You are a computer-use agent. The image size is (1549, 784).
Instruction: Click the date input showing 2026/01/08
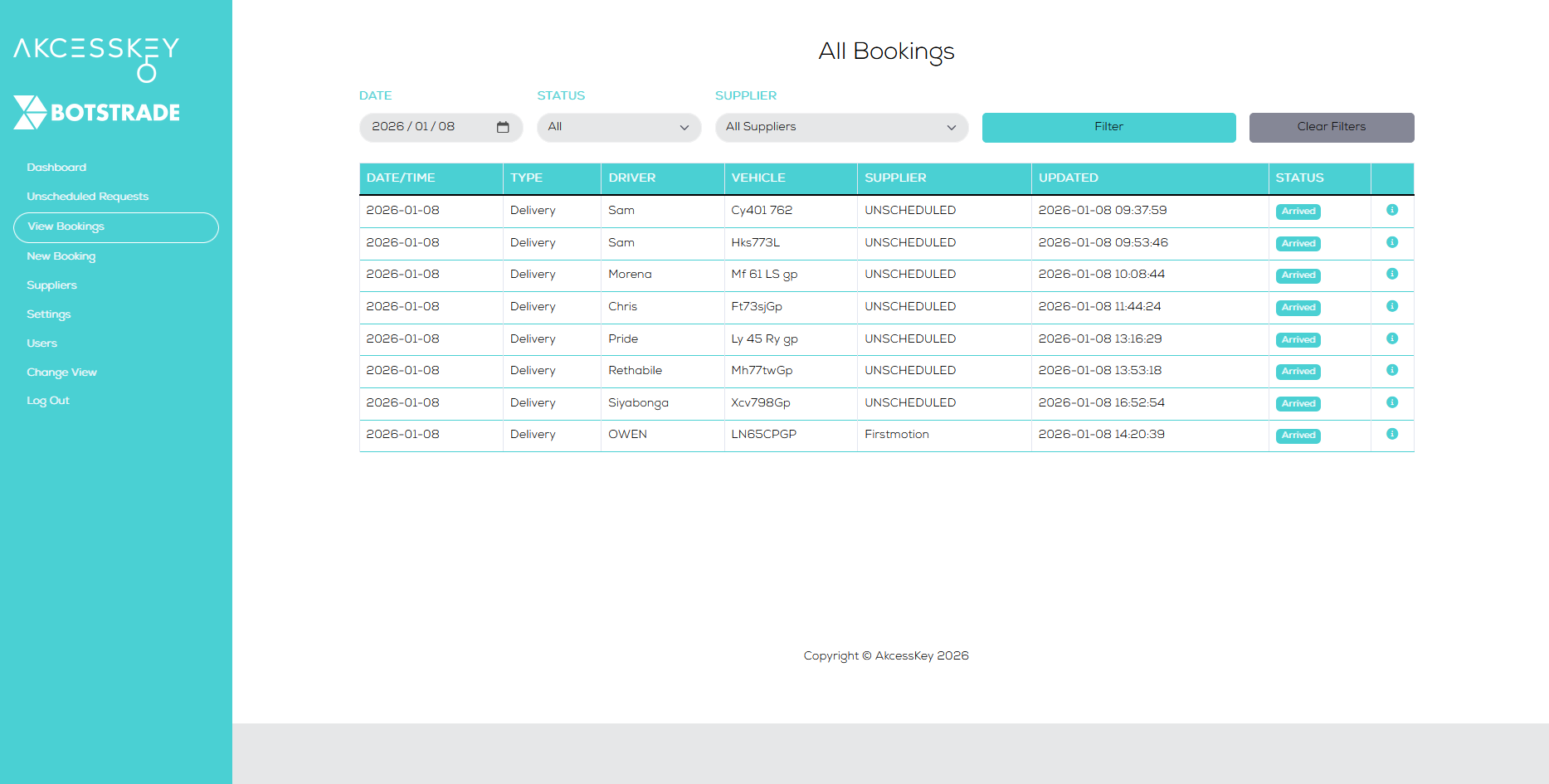[423, 127]
